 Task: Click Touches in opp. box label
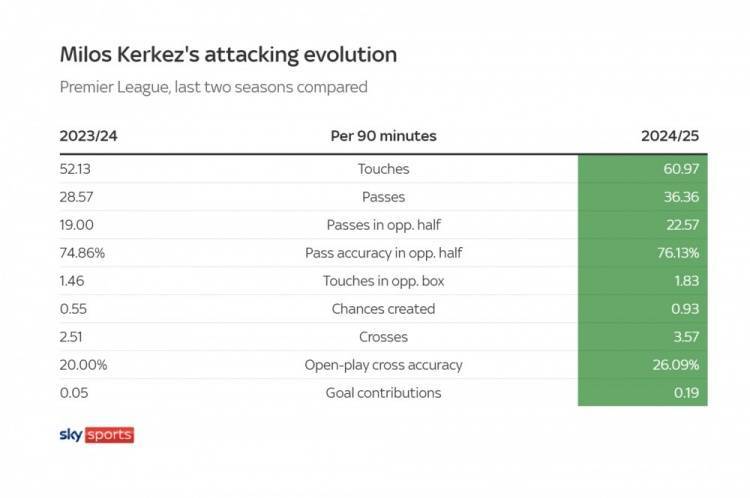(x=384, y=281)
